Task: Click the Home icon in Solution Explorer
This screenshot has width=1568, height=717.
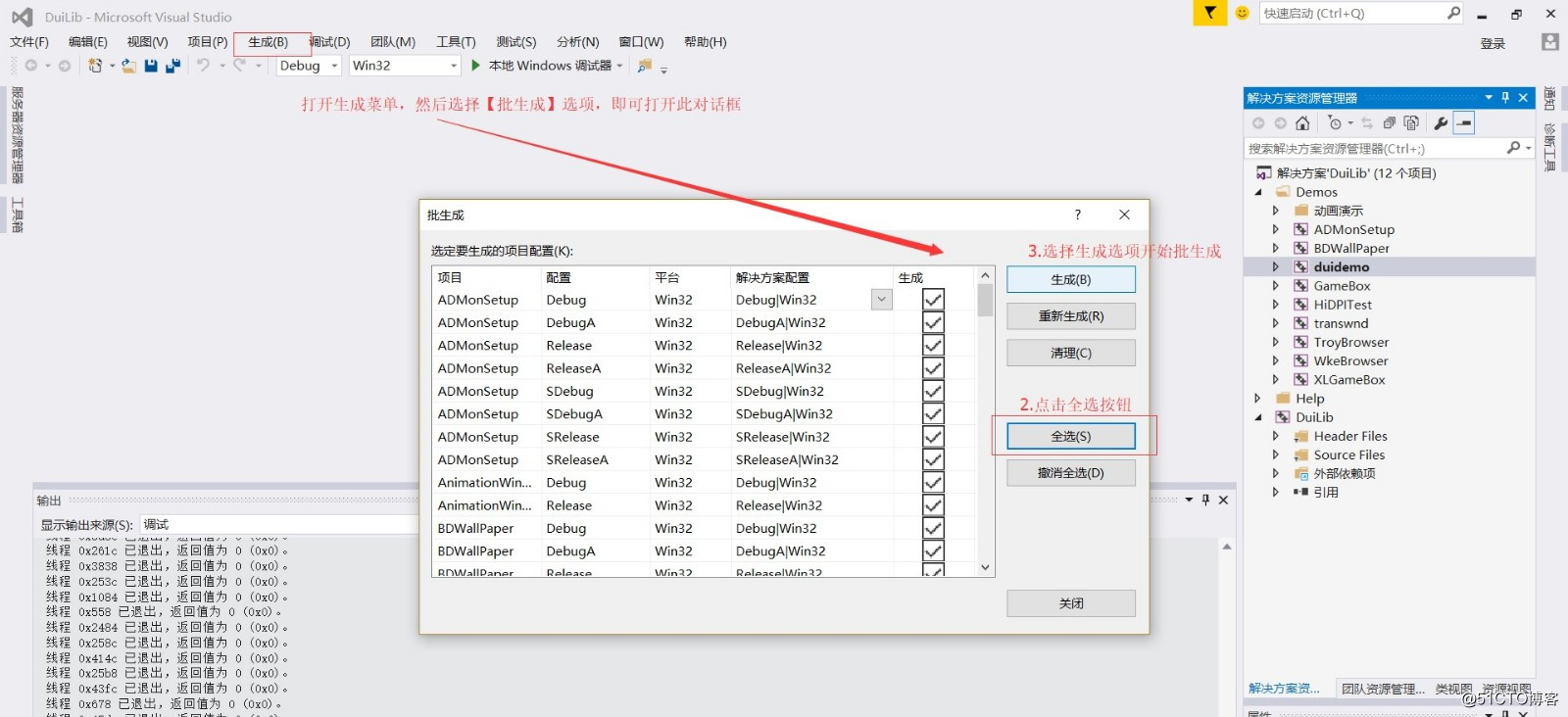Action: tap(1302, 122)
